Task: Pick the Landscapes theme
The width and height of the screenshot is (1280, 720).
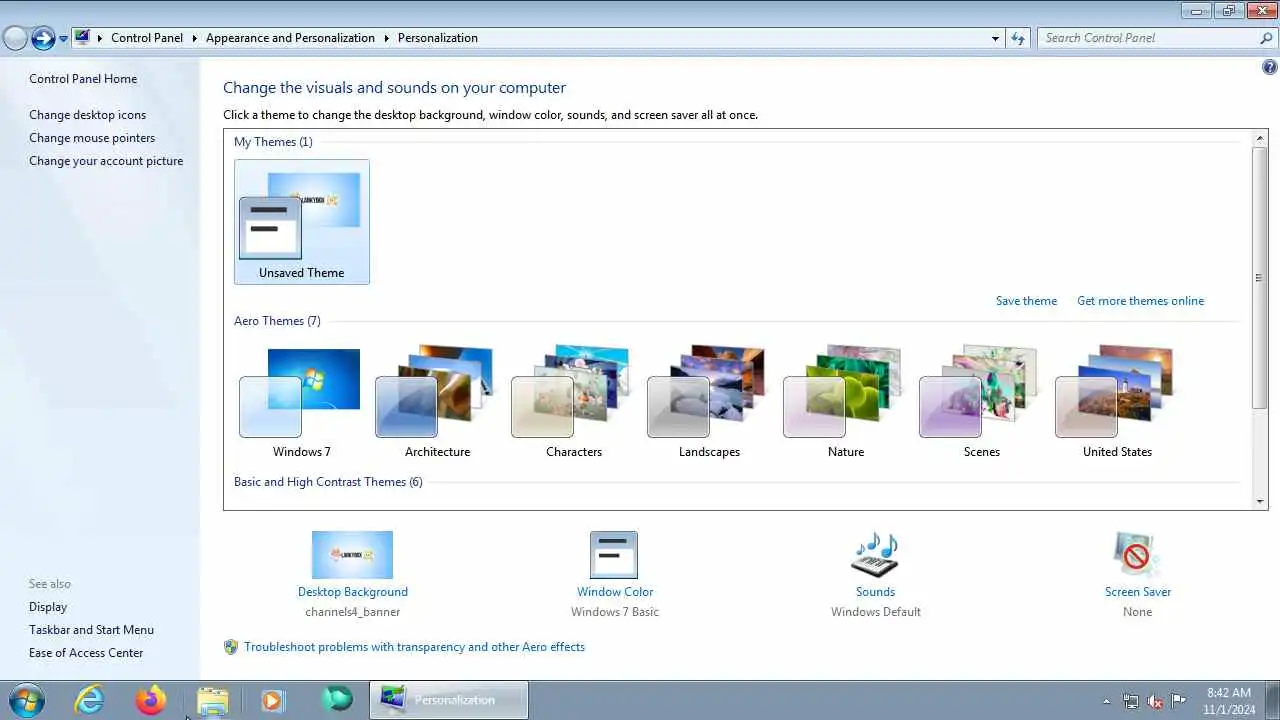Action: tap(709, 401)
